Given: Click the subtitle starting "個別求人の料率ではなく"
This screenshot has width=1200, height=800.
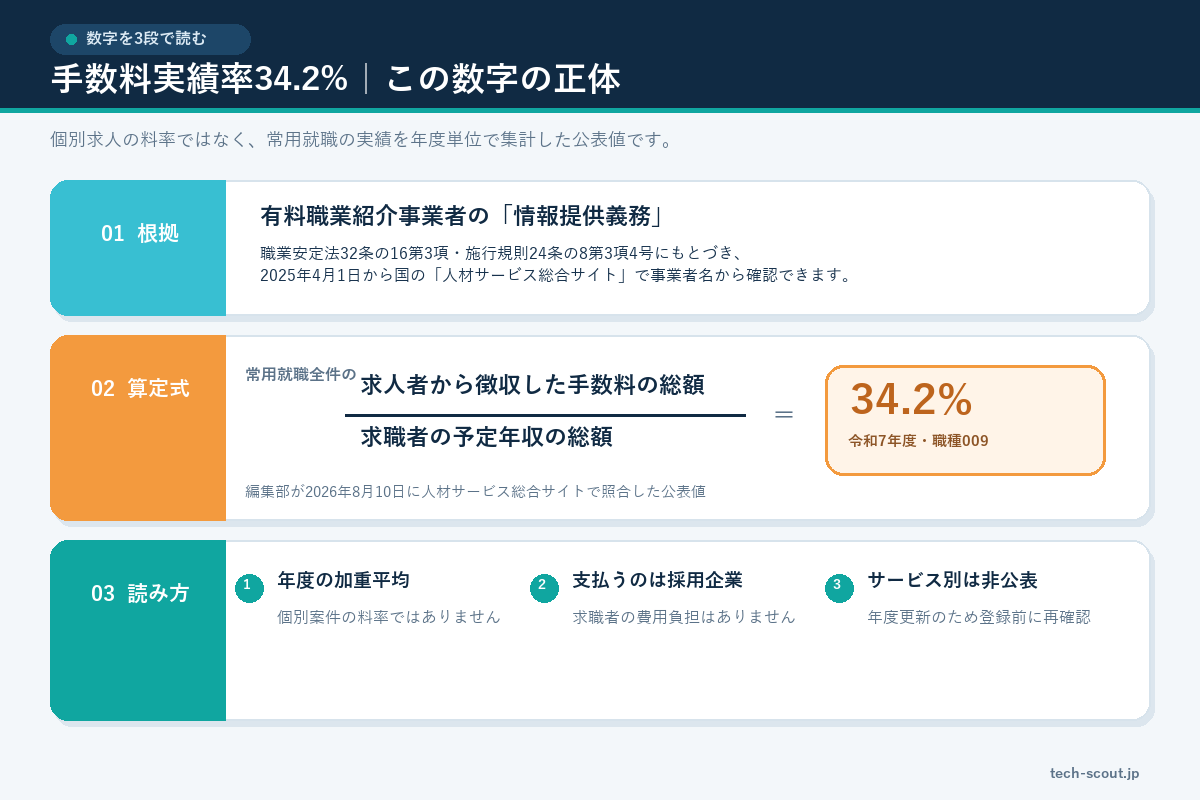Looking at the screenshot, I should tap(362, 140).
